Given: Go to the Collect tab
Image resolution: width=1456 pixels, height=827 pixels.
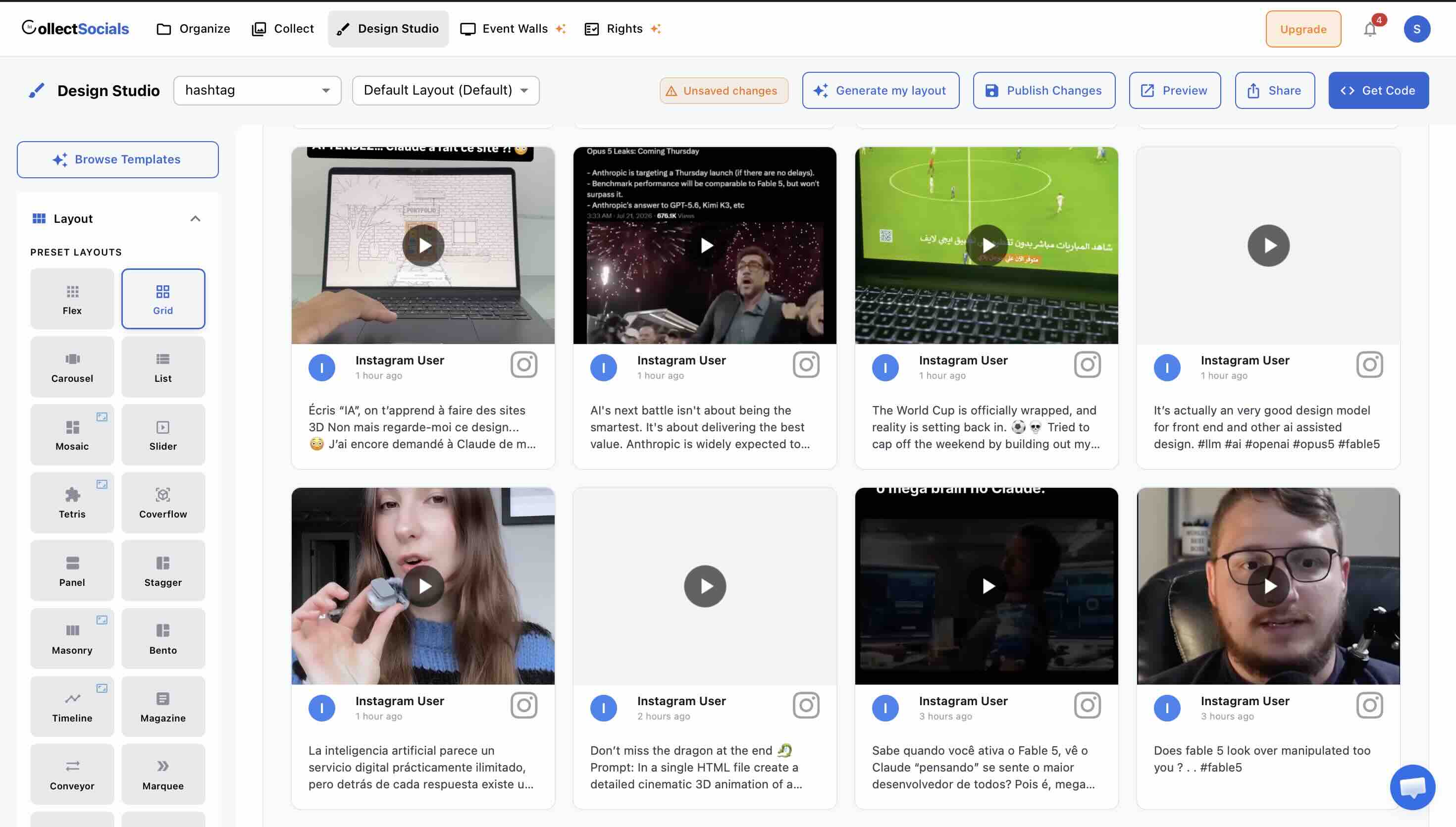Looking at the screenshot, I should 283,29.
